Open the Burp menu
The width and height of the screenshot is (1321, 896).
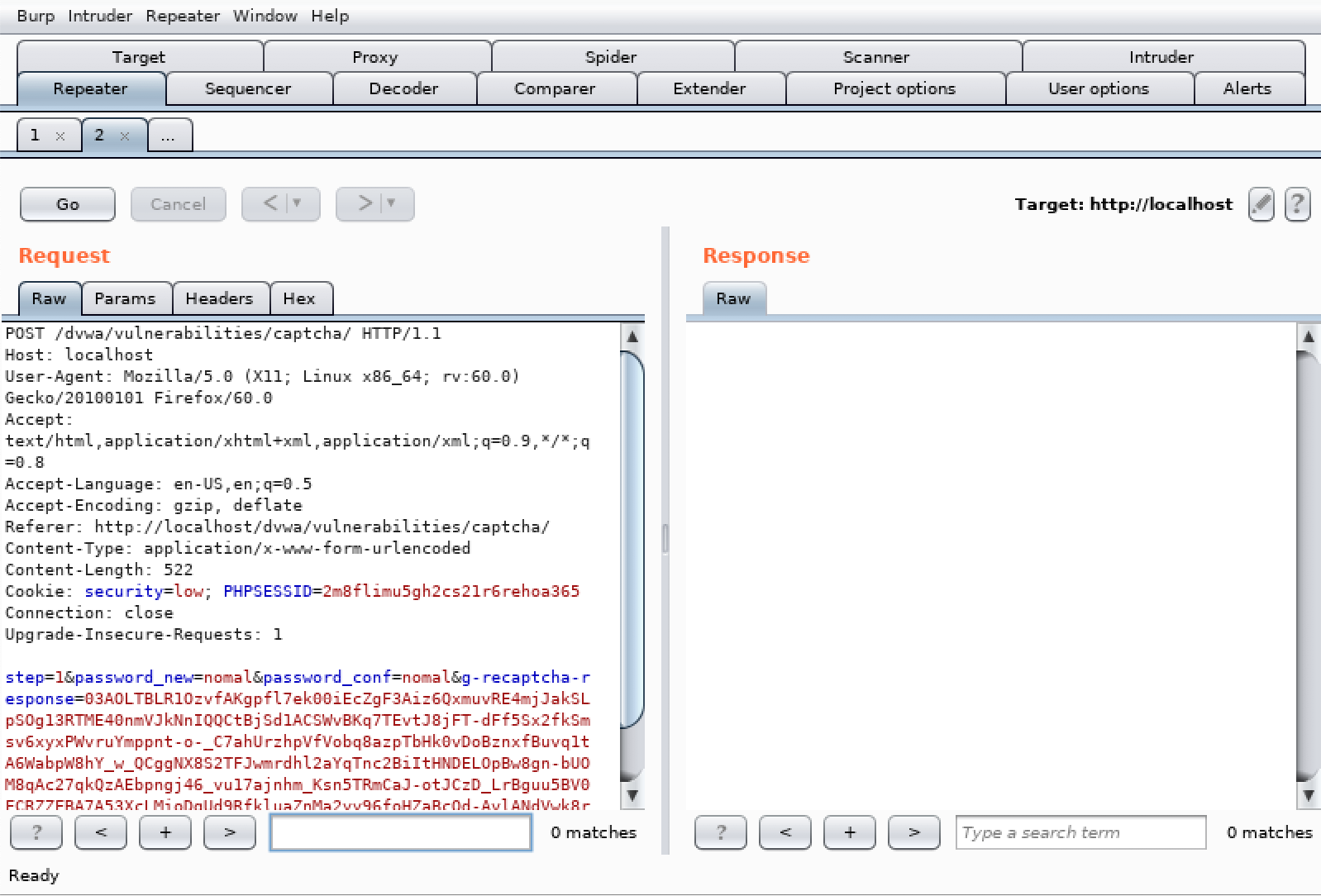click(36, 16)
